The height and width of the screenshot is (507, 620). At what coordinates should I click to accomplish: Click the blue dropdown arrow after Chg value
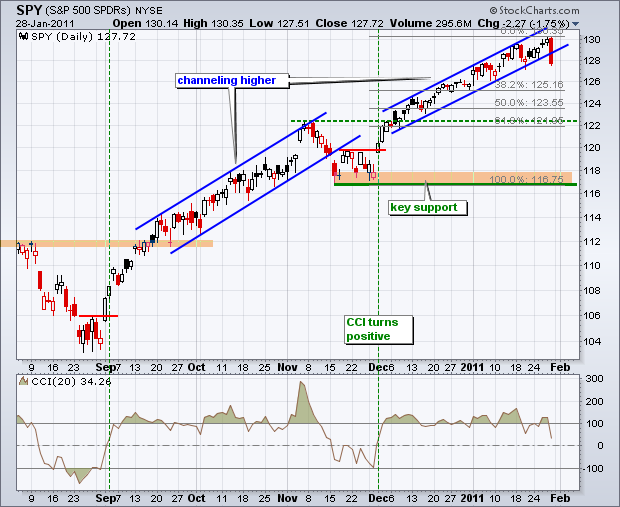tap(575, 24)
